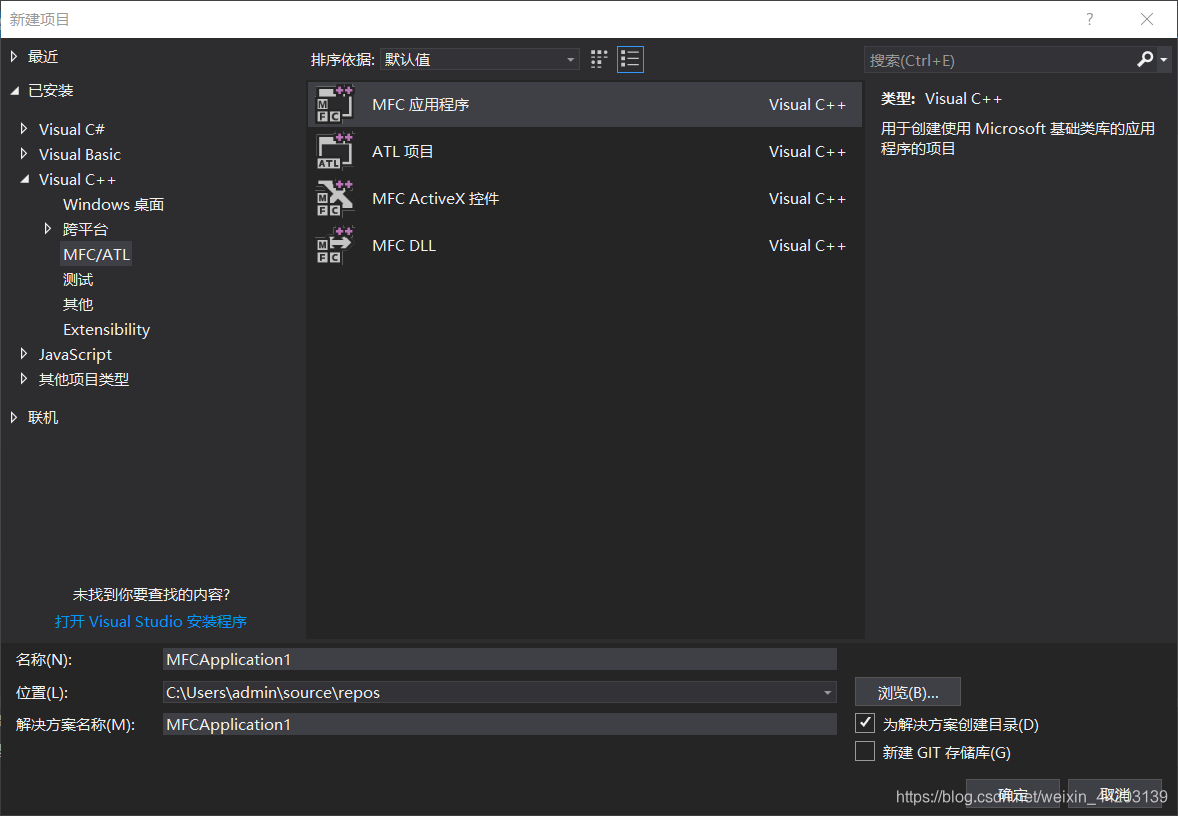The height and width of the screenshot is (816, 1178).
Task: Select Windows 桌面 category
Action: point(113,204)
